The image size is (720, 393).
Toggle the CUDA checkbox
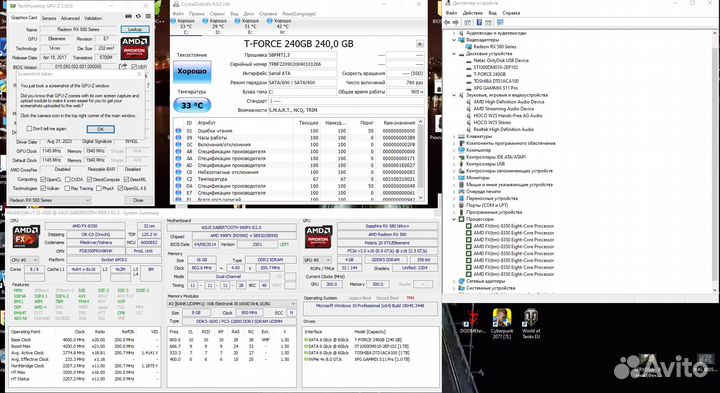(x=68, y=180)
